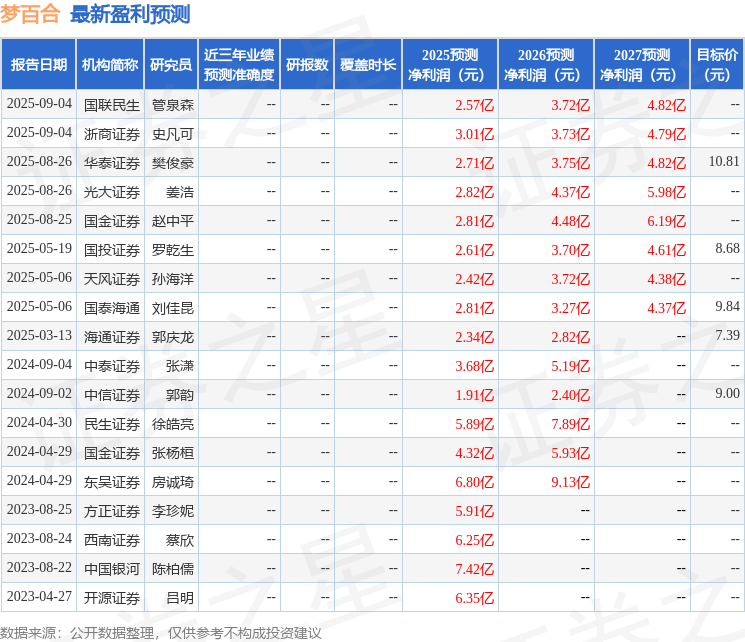Click the 9.13亿 forecast for 2026
This screenshot has width=745, height=642.
point(570,481)
